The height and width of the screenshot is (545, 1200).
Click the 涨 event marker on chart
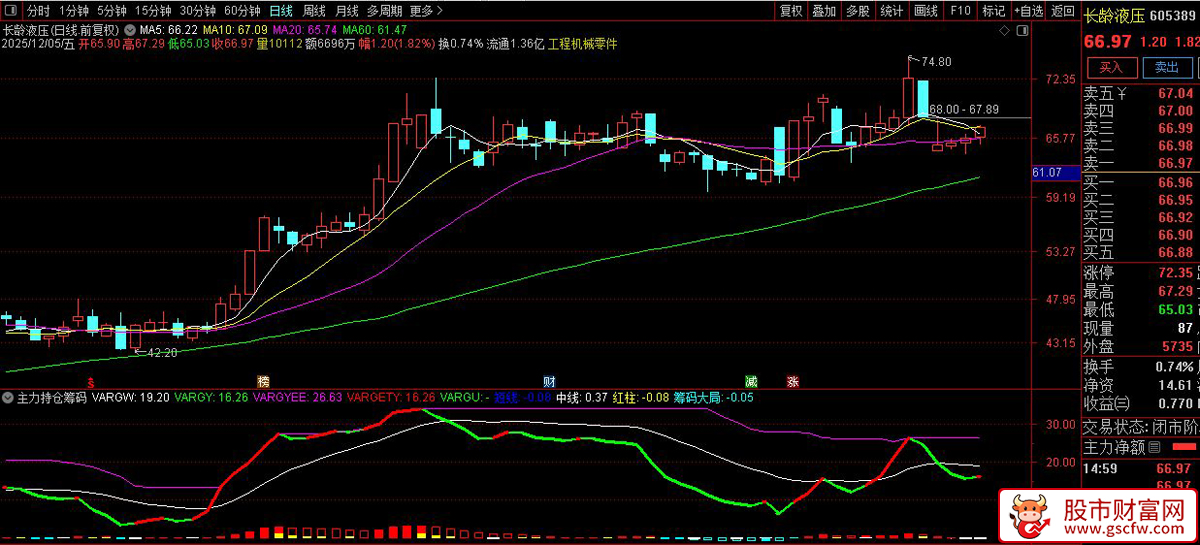point(792,381)
